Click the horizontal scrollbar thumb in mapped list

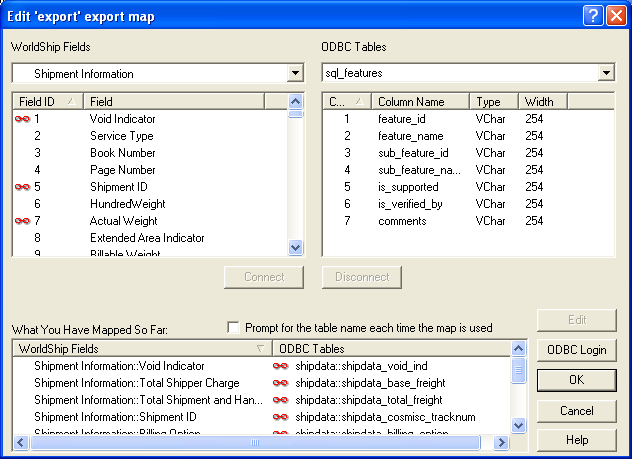click(255, 442)
